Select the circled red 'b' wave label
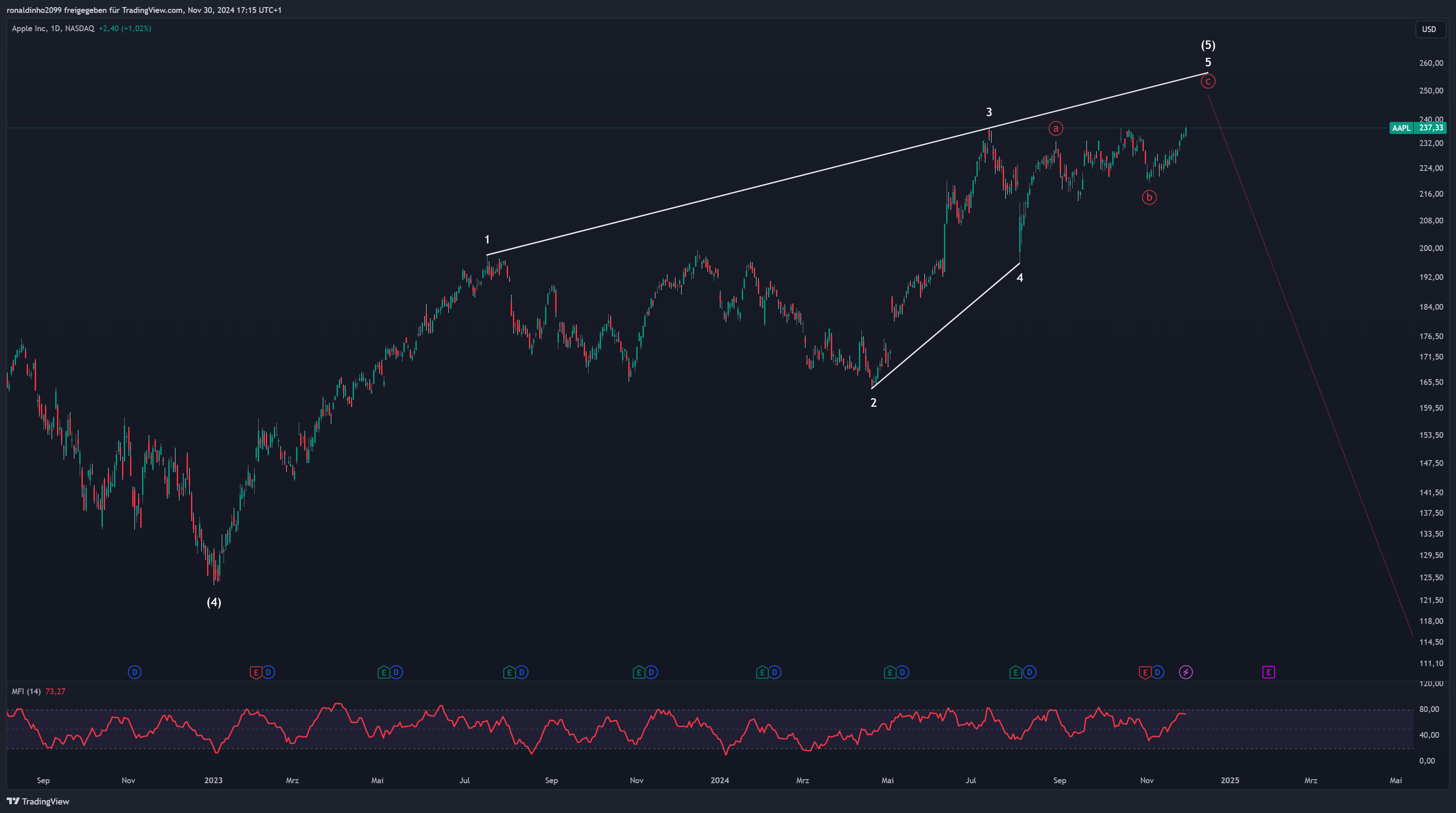Image resolution: width=1456 pixels, height=813 pixels. click(1149, 197)
